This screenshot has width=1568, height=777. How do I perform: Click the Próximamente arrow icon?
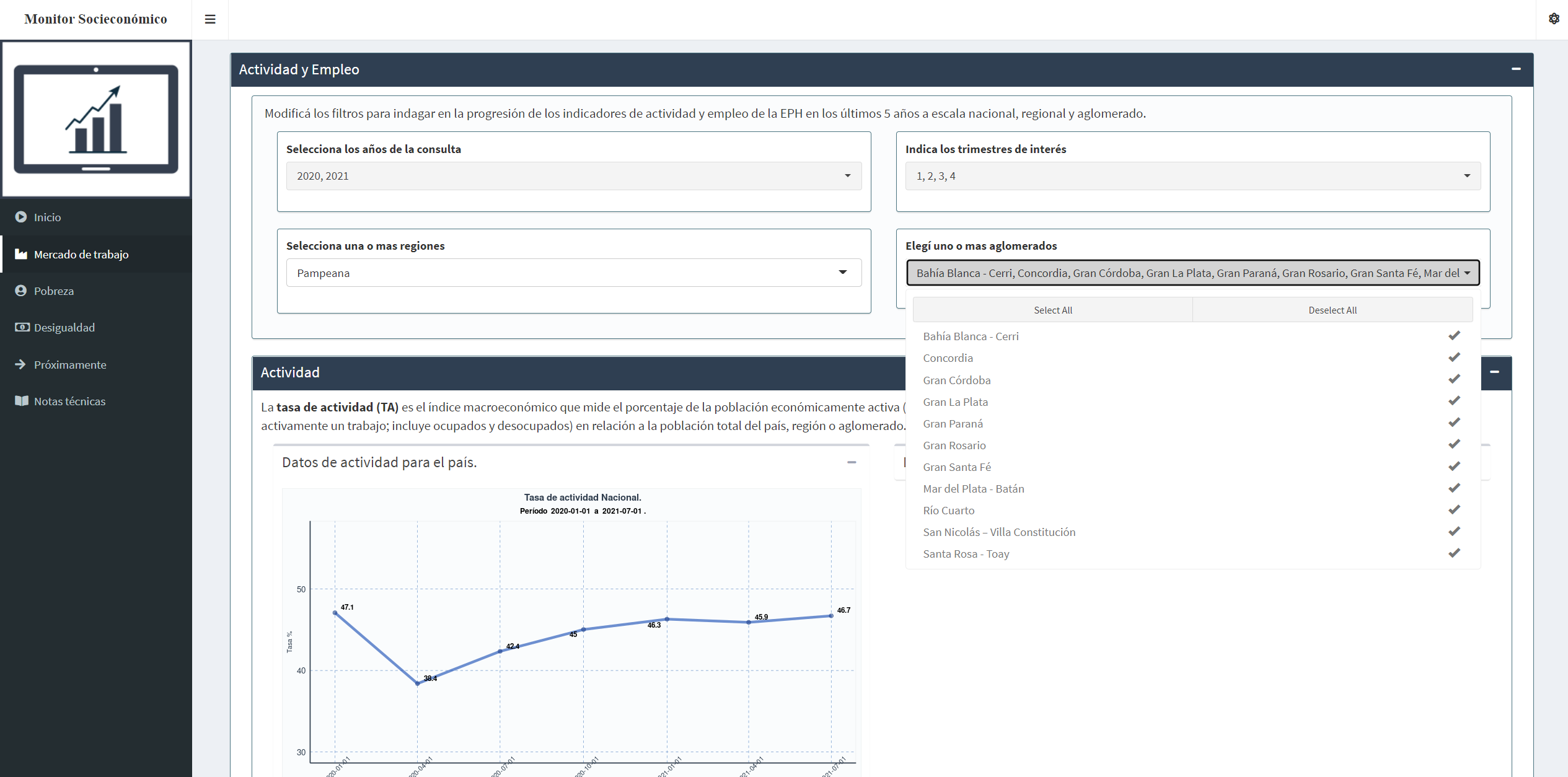[20, 364]
